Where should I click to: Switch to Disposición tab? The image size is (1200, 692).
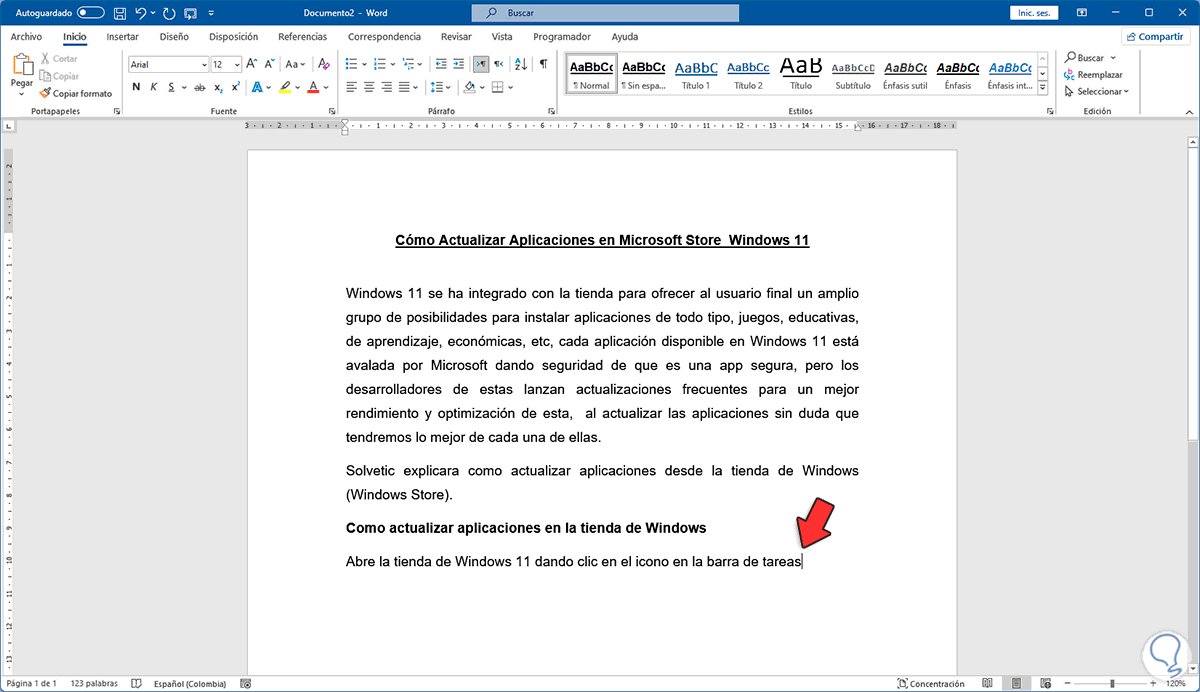point(233,36)
